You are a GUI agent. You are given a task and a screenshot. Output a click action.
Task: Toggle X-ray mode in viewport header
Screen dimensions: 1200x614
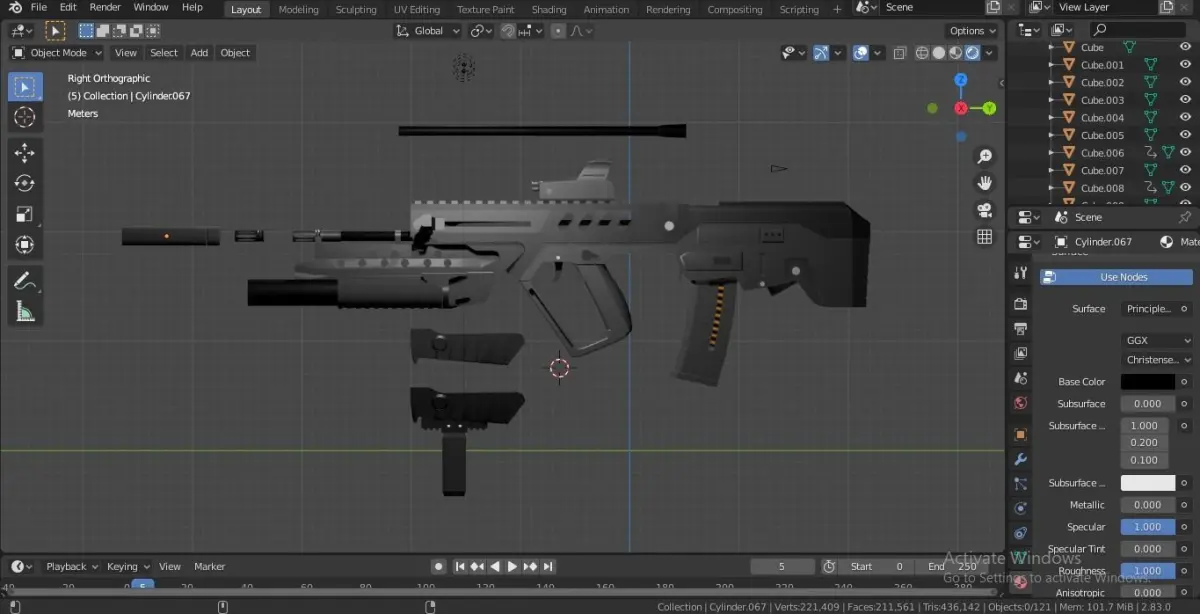point(899,53)
